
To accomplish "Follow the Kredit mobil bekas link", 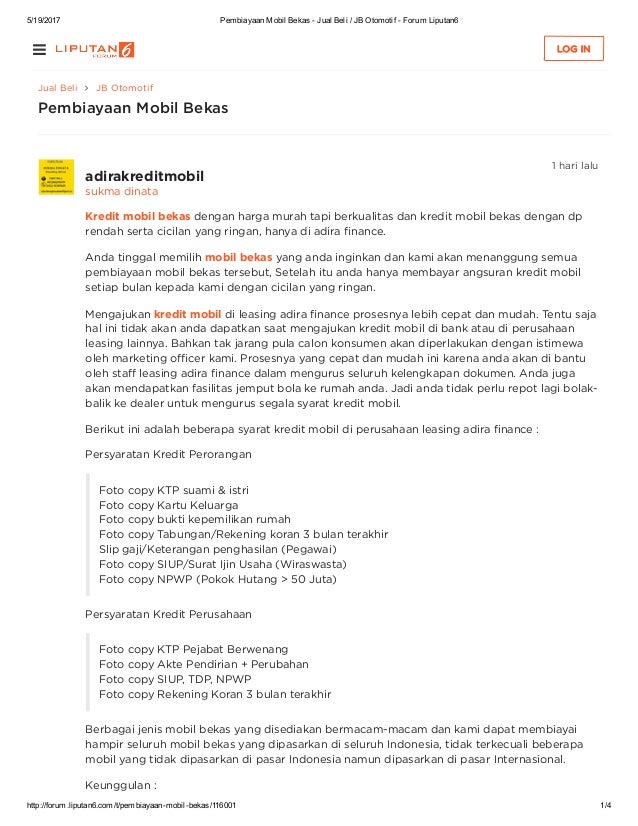I will point(138,216).
